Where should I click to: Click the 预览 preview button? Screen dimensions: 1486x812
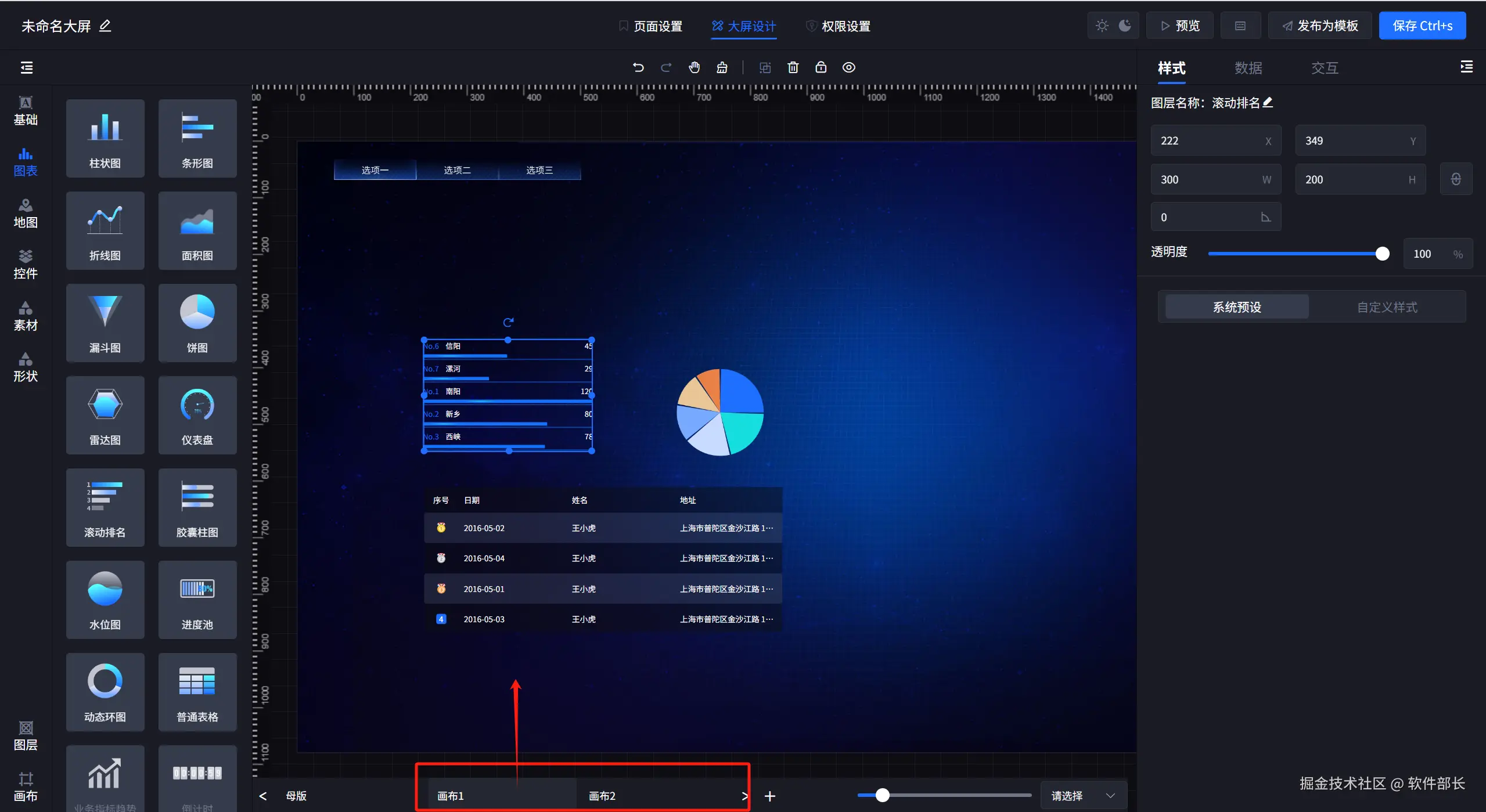[1179, 26]
